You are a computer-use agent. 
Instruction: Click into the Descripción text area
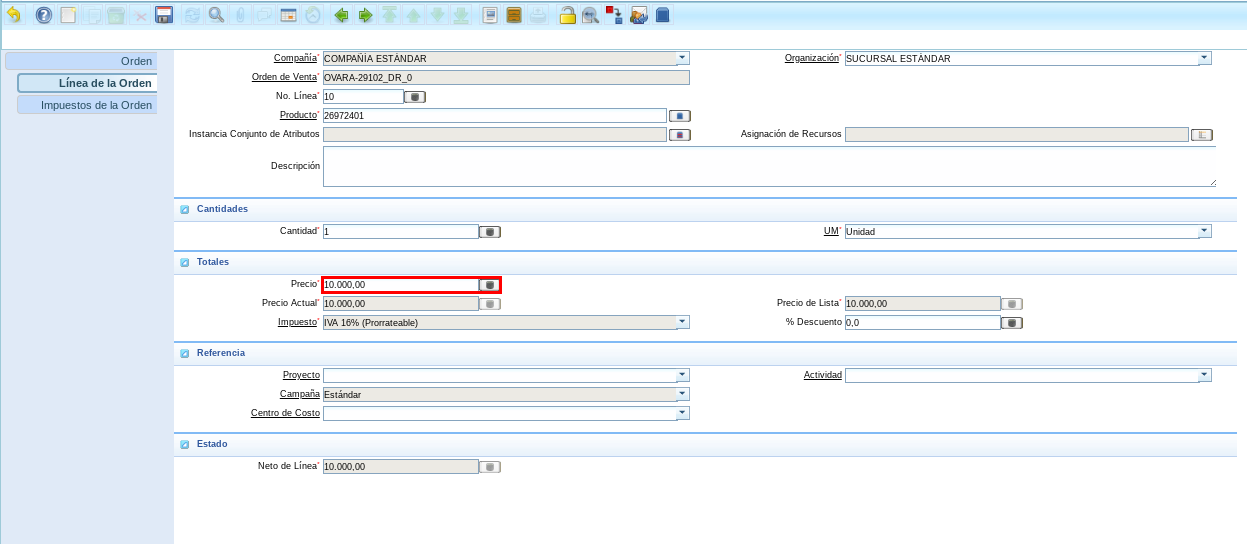[769, 167]
